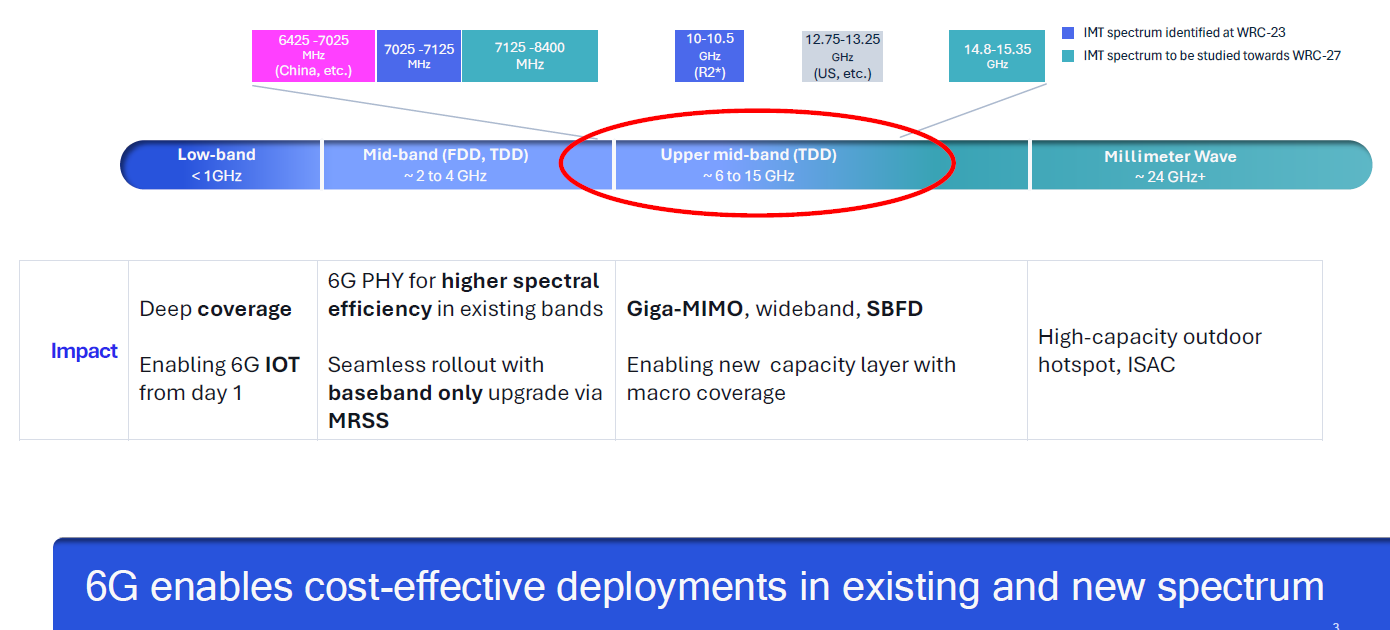Click the 10-10.5 GHz (R2*) box
The height and width of the screenshot is (630, 1390).
(710, 56)
